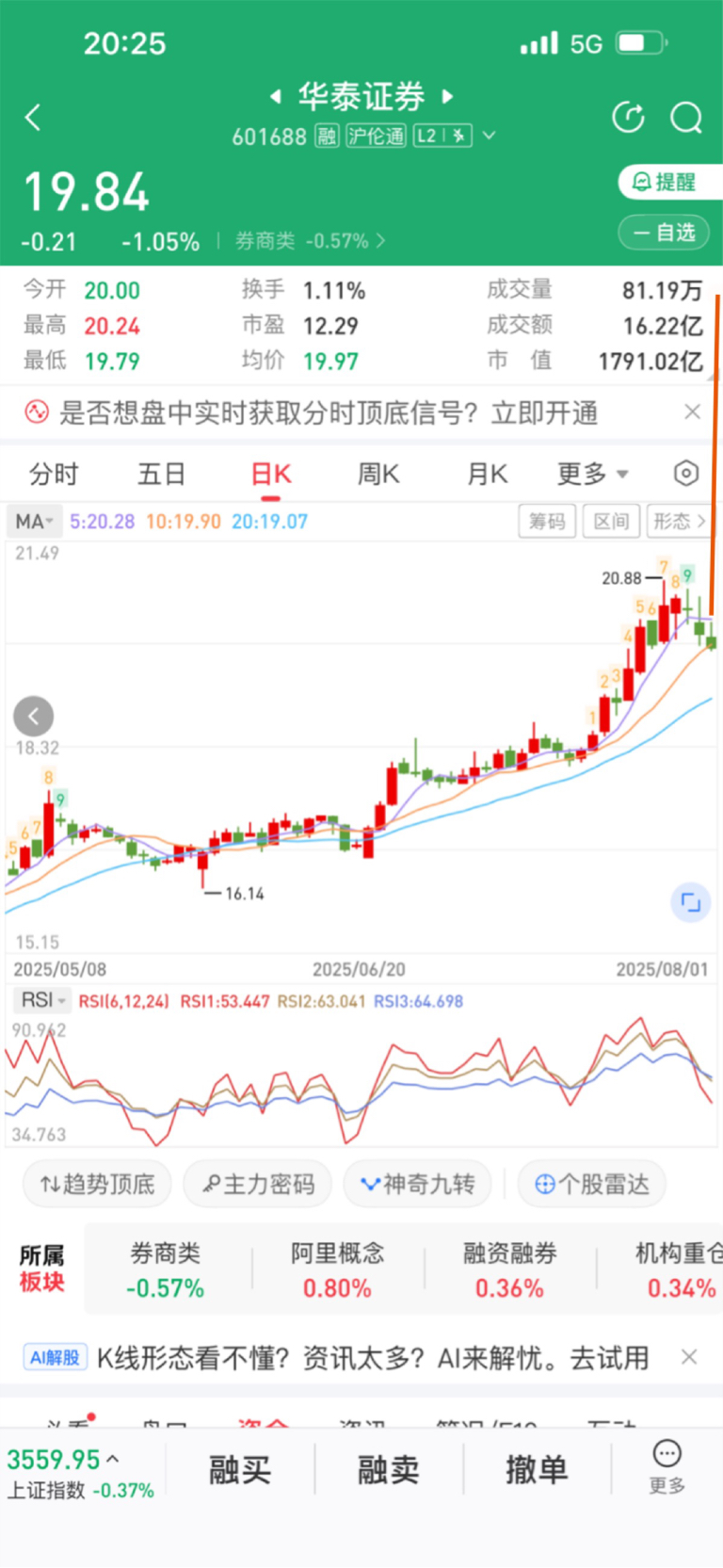The height and width of the screenshot is (1568, 723).
Task: Tap the RSI1:53.447 reading
Action: point(225,1001)
